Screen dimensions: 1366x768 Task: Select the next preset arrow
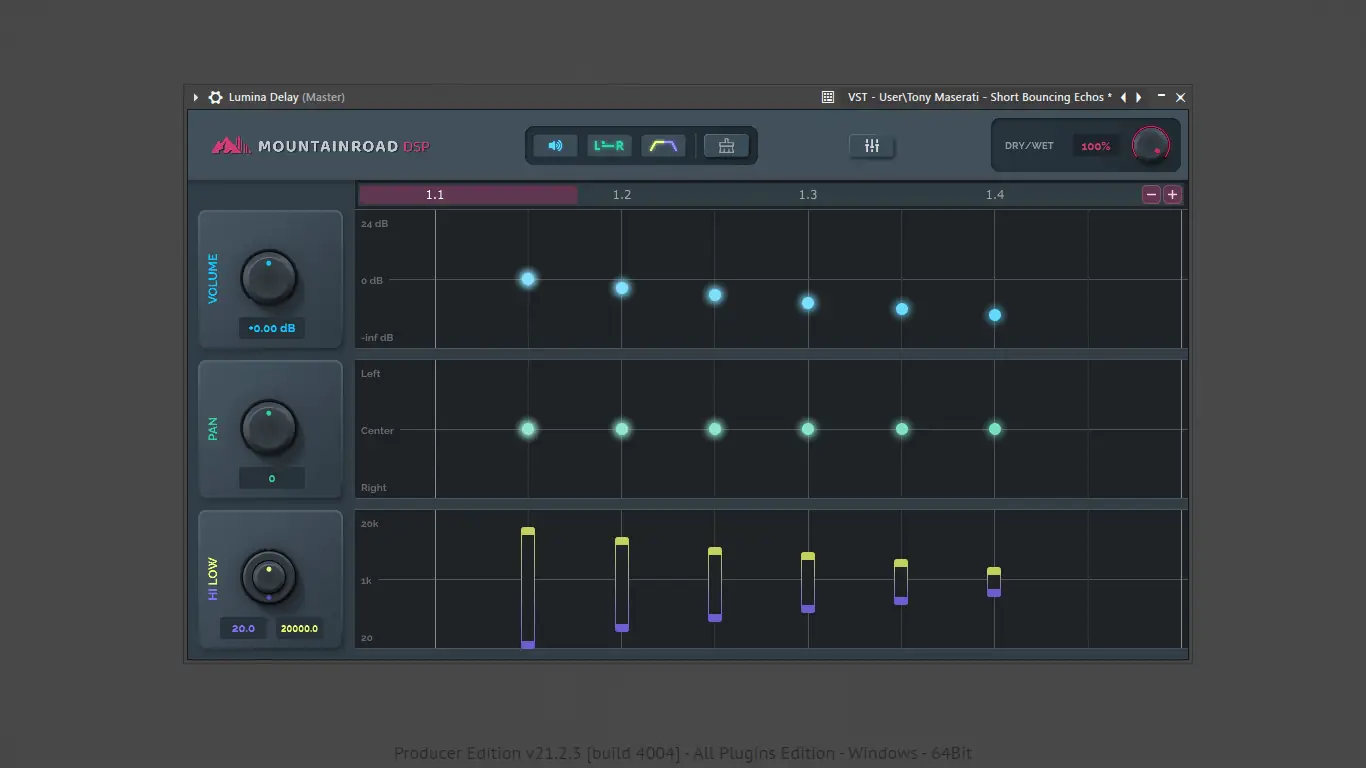click(x=1138, y=97)
